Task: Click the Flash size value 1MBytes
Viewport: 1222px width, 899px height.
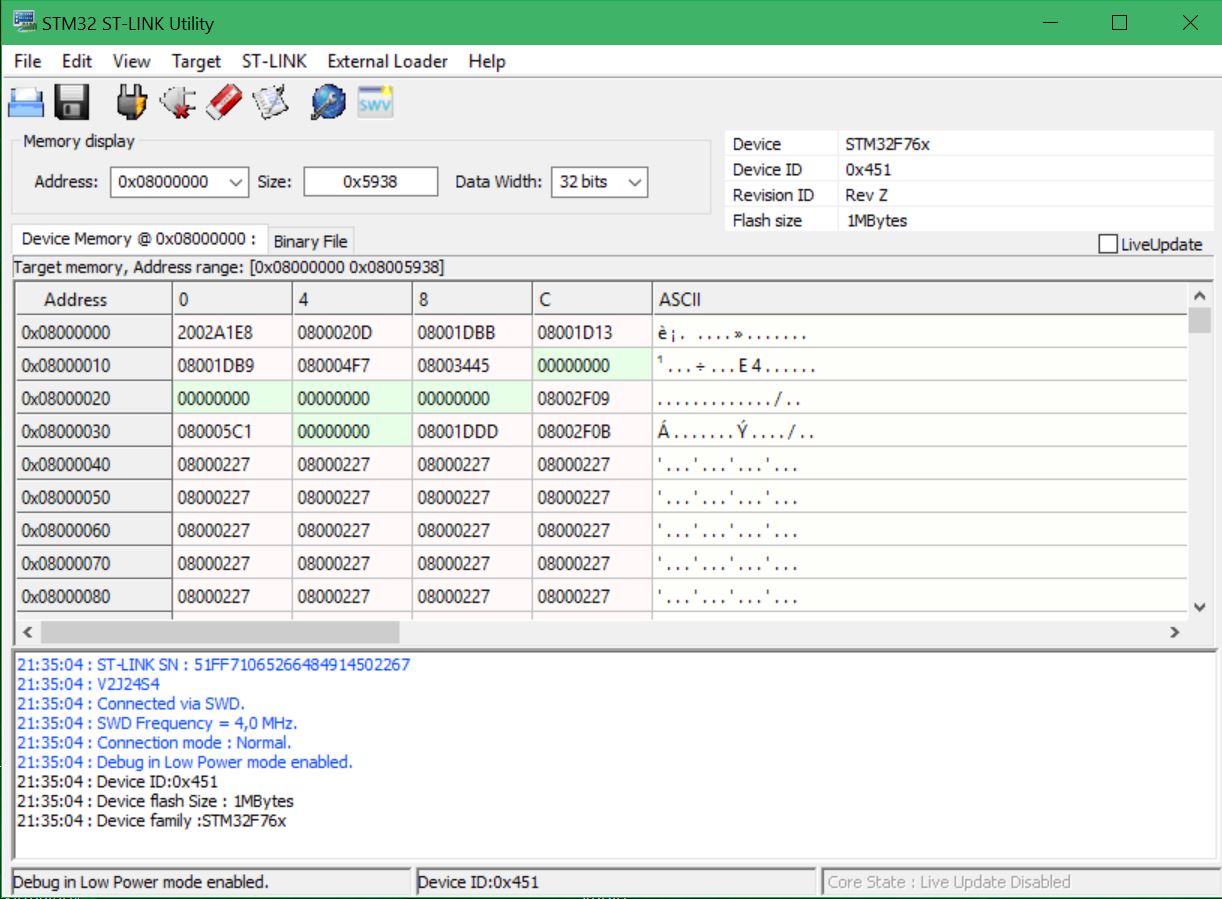Action: click(876, 220)
